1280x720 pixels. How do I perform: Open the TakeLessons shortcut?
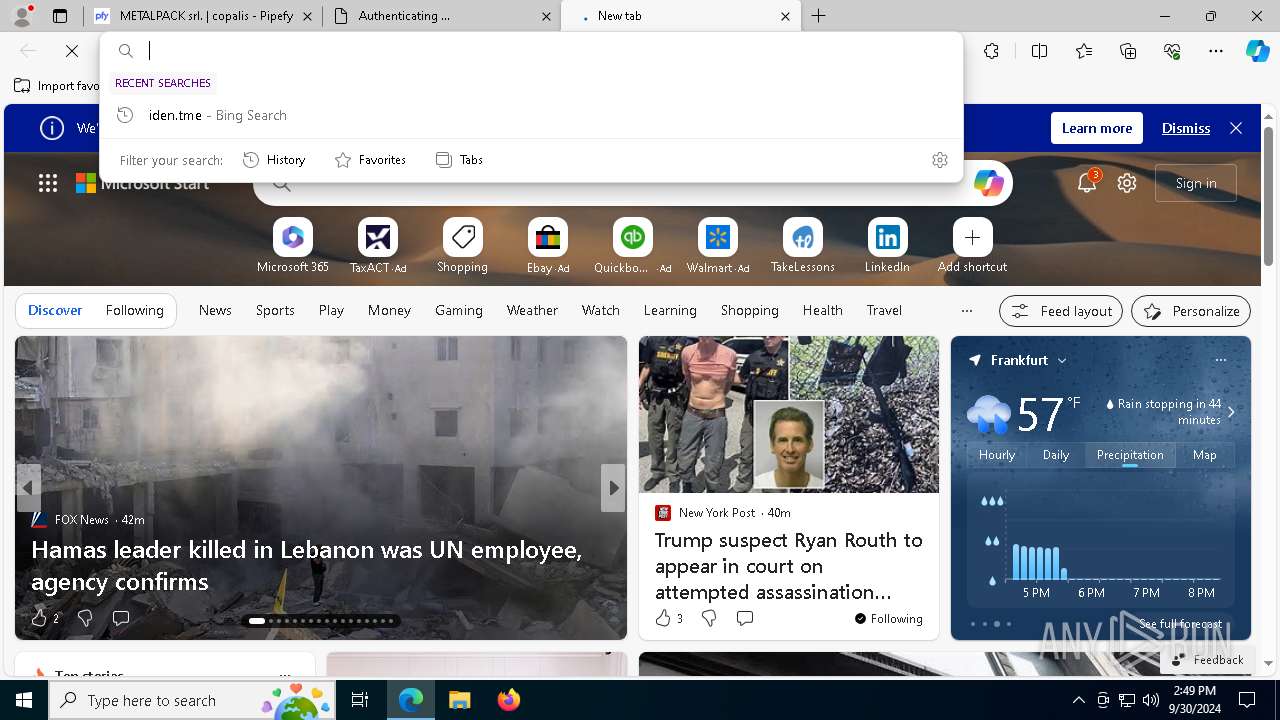[x=802, y=246]
